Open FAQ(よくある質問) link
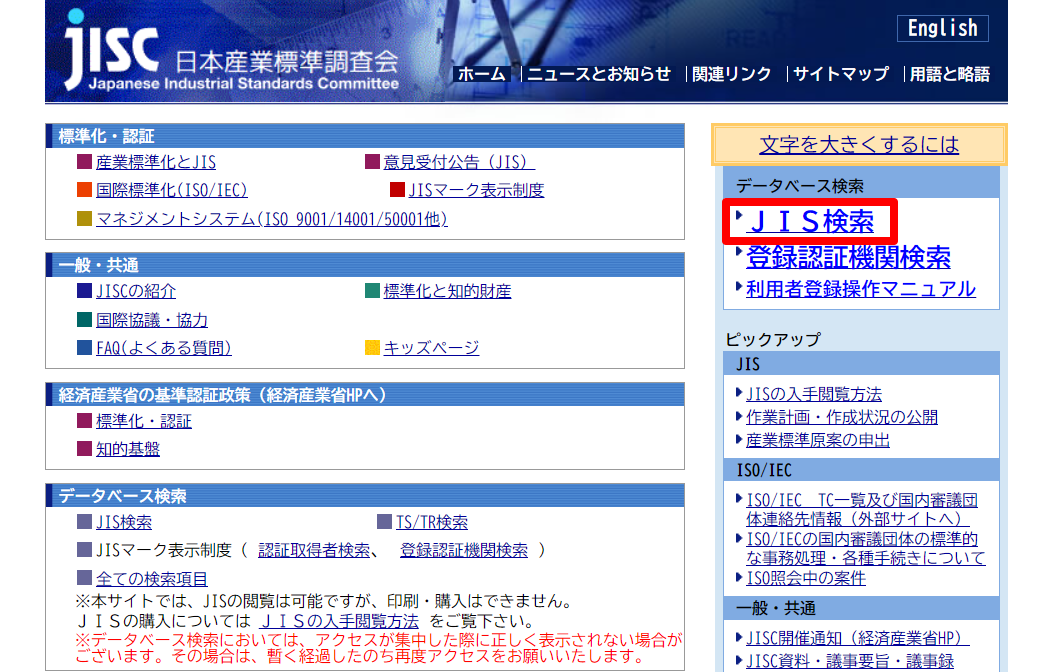The image size is (1044, 672). [164, 348]
